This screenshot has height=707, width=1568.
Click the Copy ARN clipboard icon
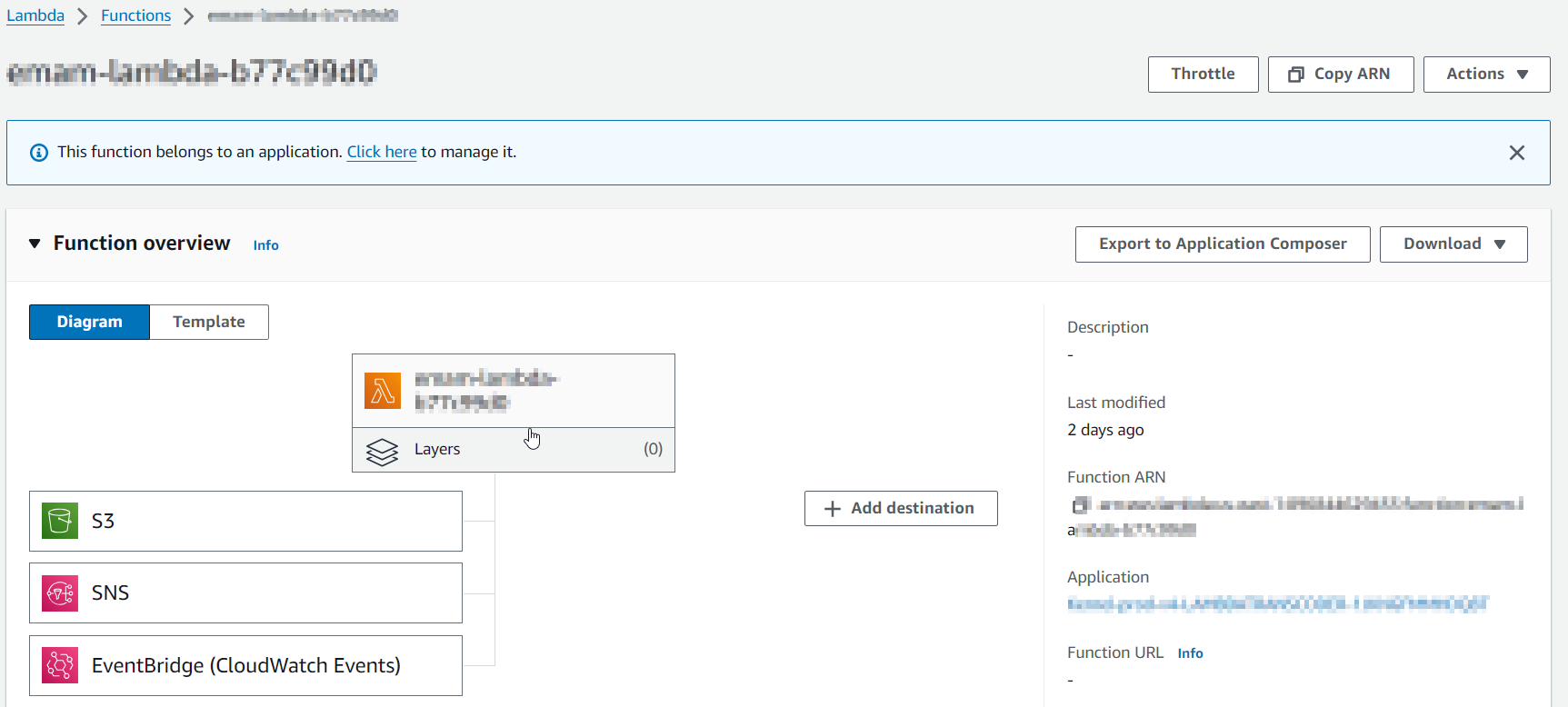[x=1296, y=75]
